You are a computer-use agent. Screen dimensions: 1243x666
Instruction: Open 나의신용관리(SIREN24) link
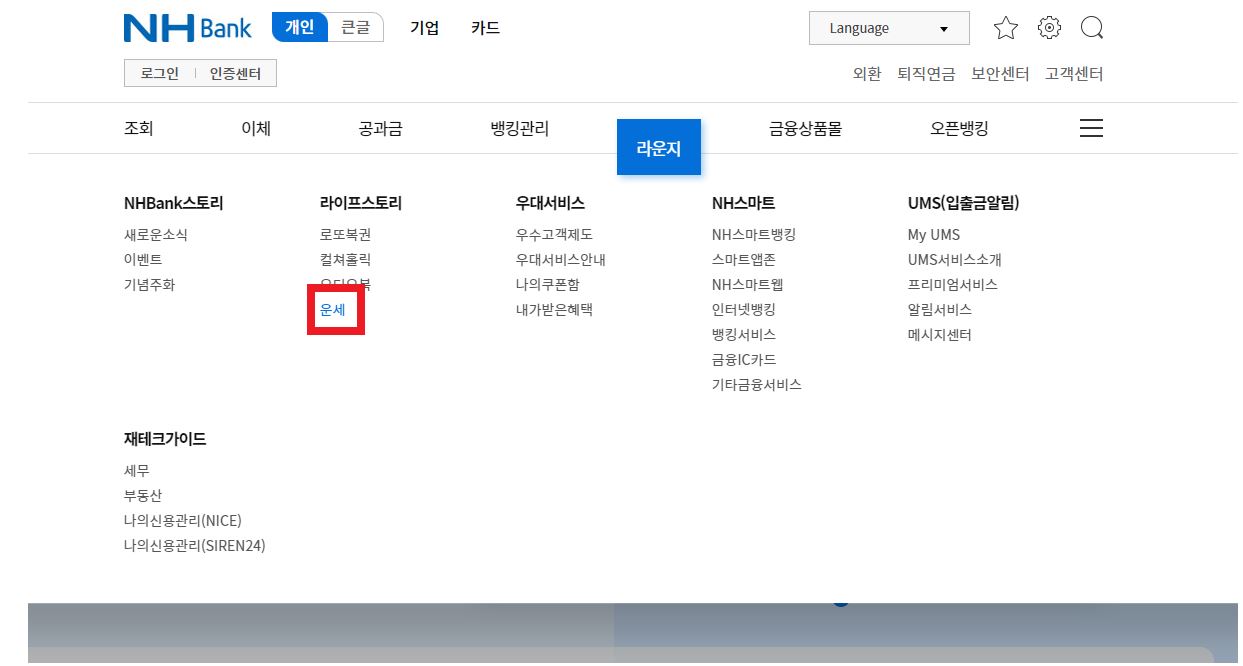(195, 546)
